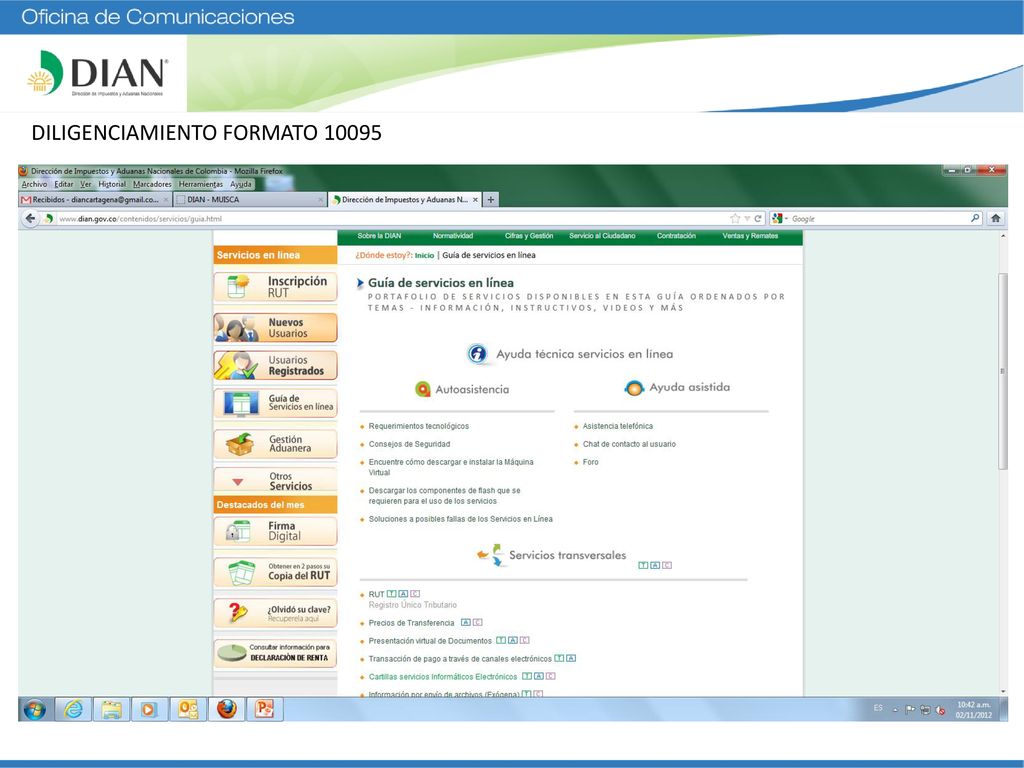Open Obtener Copia del RUT button
This screenshot has height=768, width=1024.
(275, 572)
